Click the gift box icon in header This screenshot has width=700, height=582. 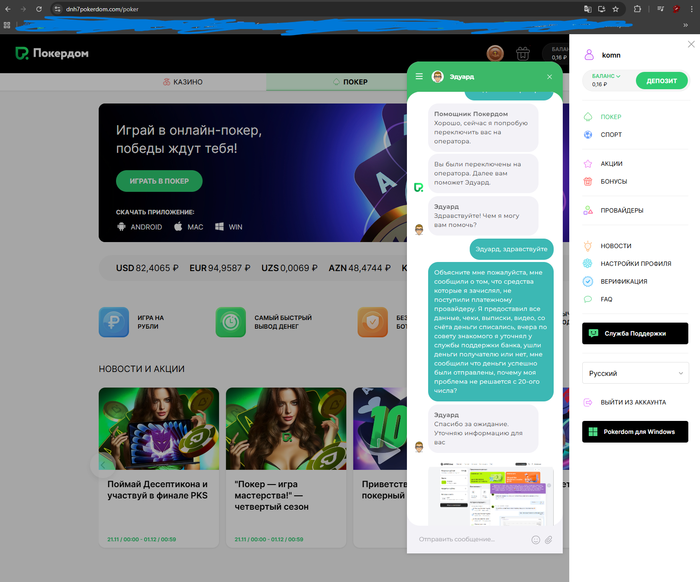[x=523, y=54]
